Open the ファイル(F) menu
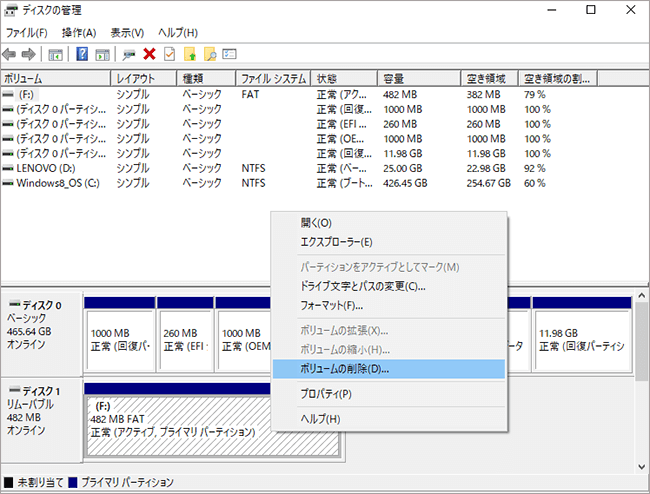This screenshot has width=650, height=494. [x=27, y=32]
